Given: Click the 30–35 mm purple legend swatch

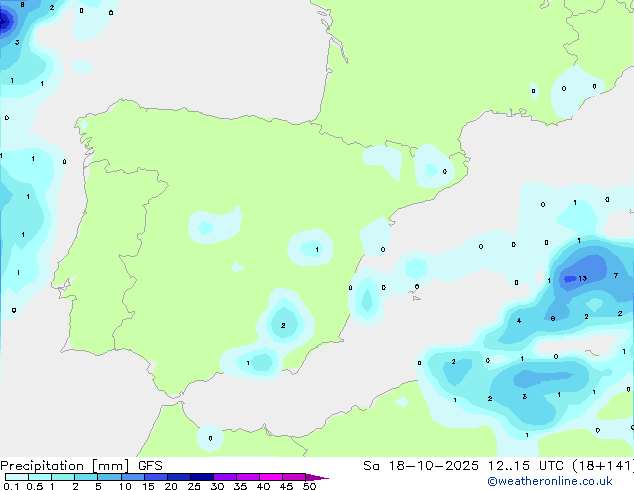Looking at the screenshot, I should (x=225, y=477).
